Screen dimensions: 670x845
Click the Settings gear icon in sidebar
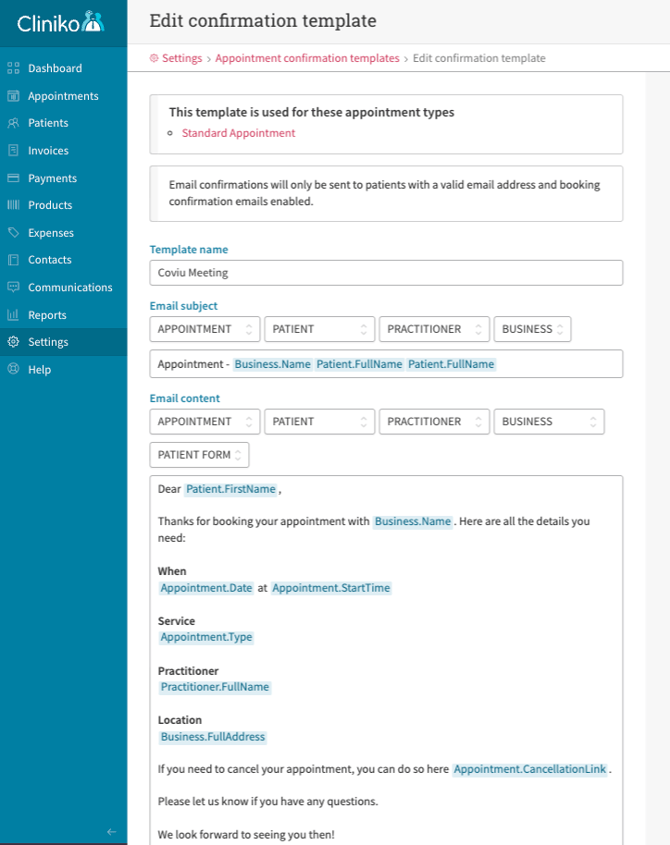[13, 342]
